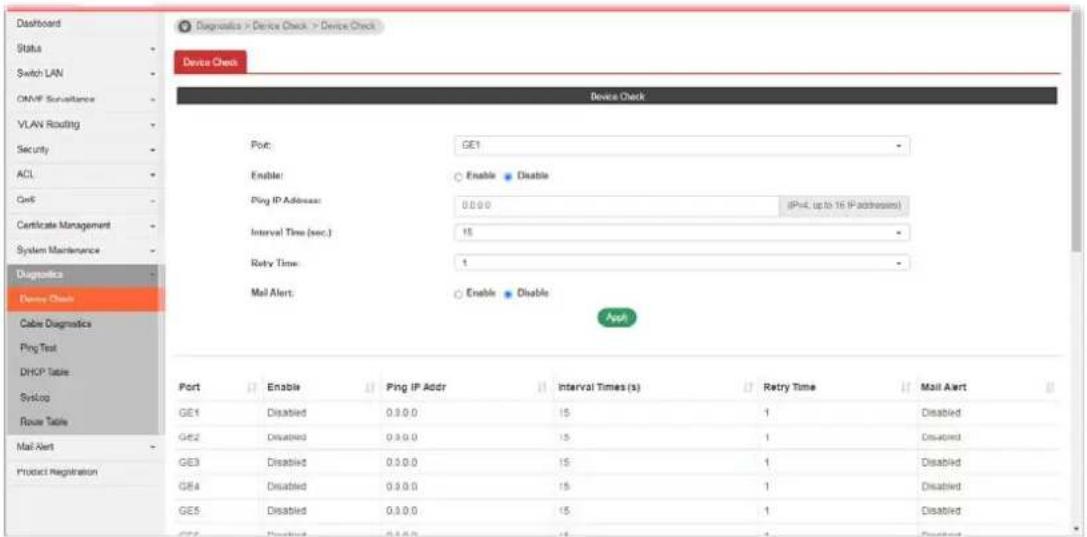Sort by Mail Alert column icon
Screen dimensions: 1087x537
point(1050,387)
